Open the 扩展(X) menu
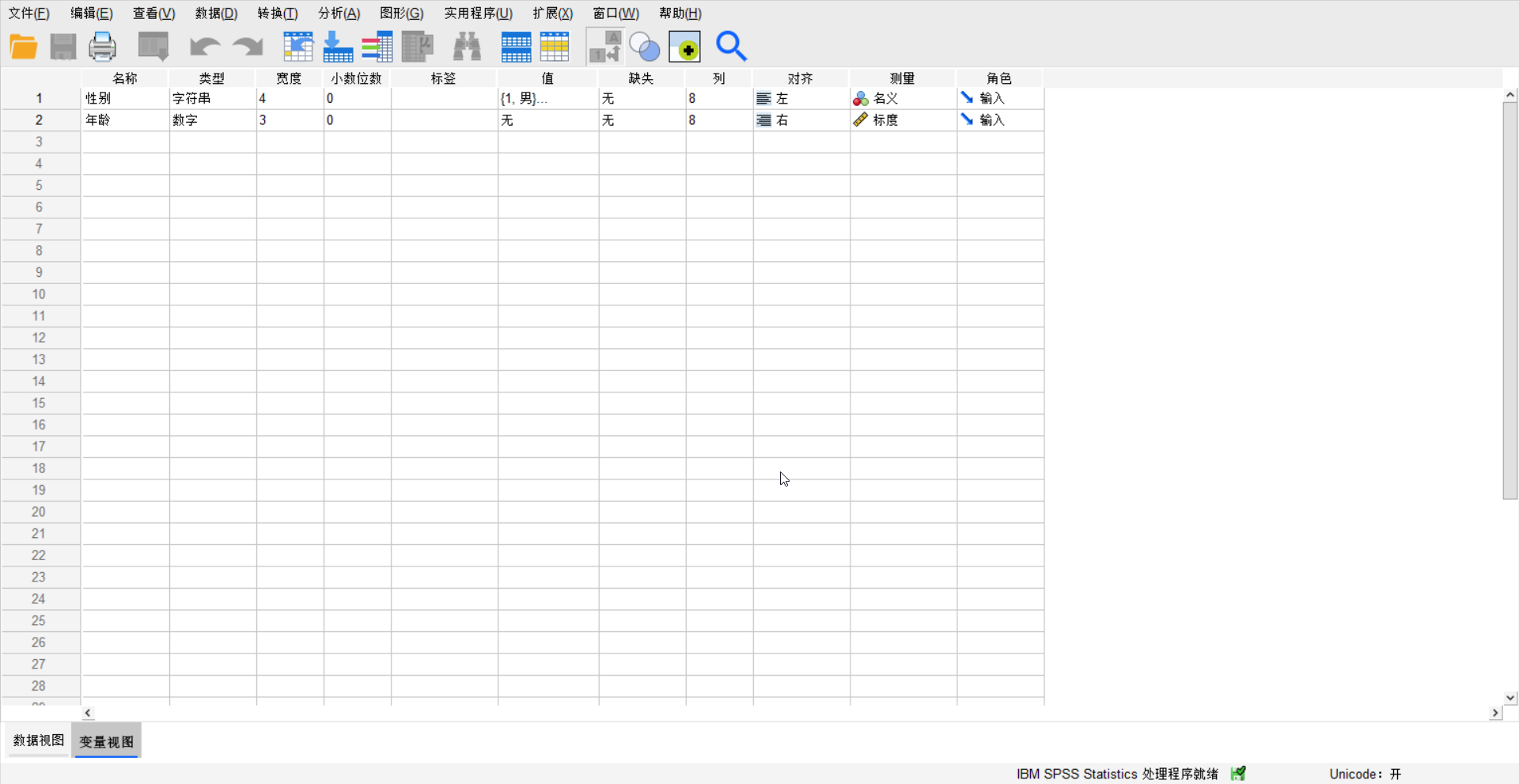 [x=553, y=13]
